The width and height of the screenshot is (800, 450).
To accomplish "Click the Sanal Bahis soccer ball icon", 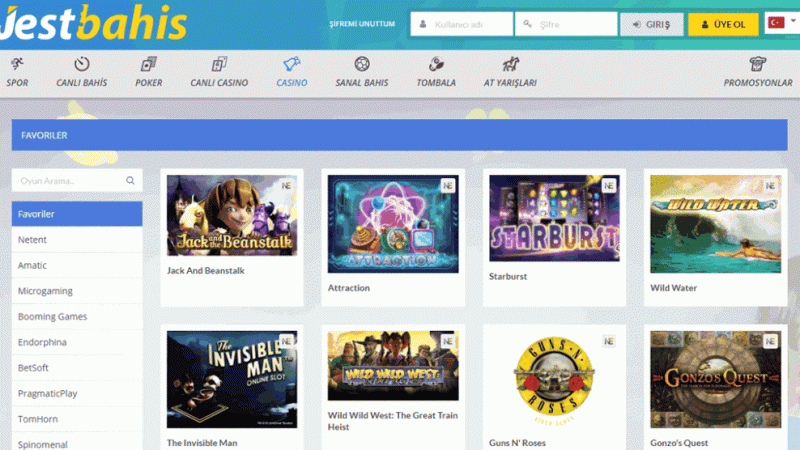I will (x=362, y=64).
